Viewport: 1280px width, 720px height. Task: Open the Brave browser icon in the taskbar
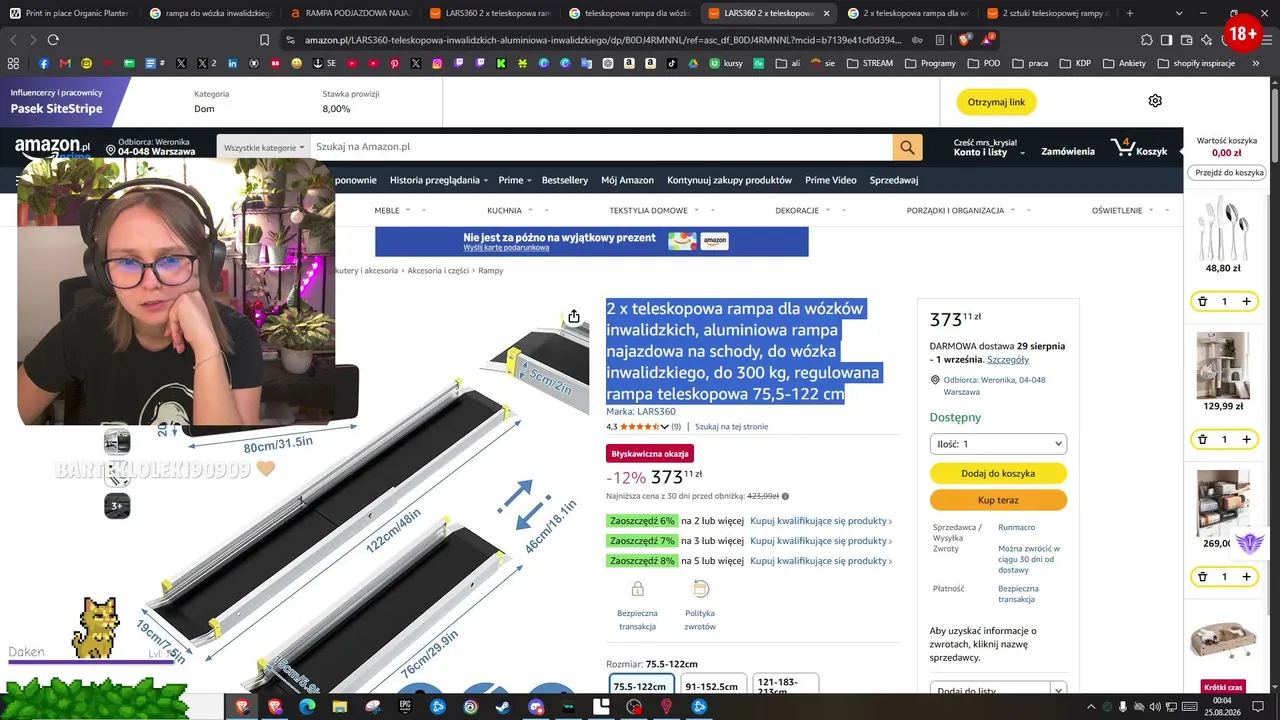tap(241, 707)
